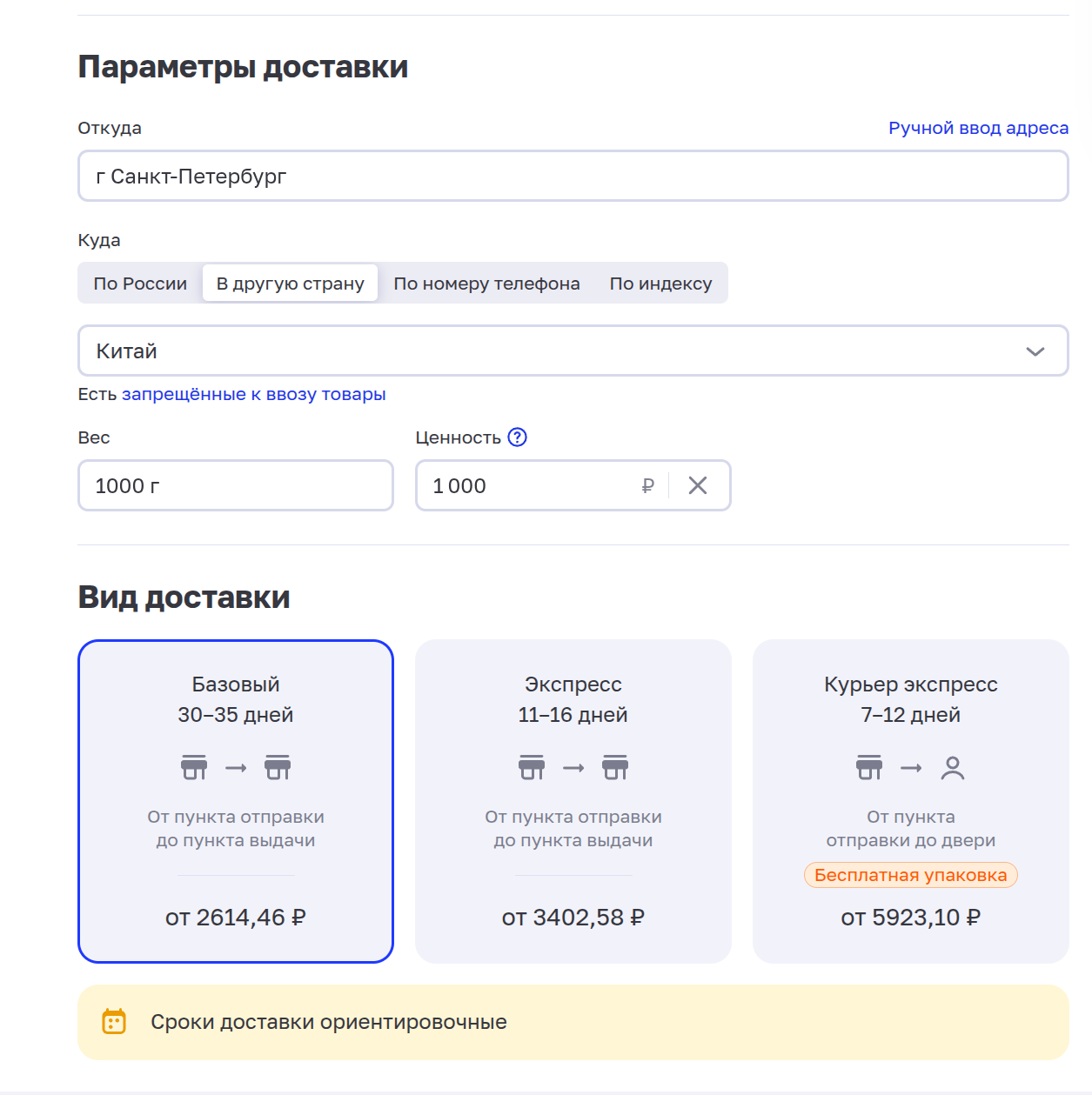Choose the Курьер экспресс delivery option
The width and height of the screenshot is (1092, 1095).
pyautogui.click(x=910, y=800)
